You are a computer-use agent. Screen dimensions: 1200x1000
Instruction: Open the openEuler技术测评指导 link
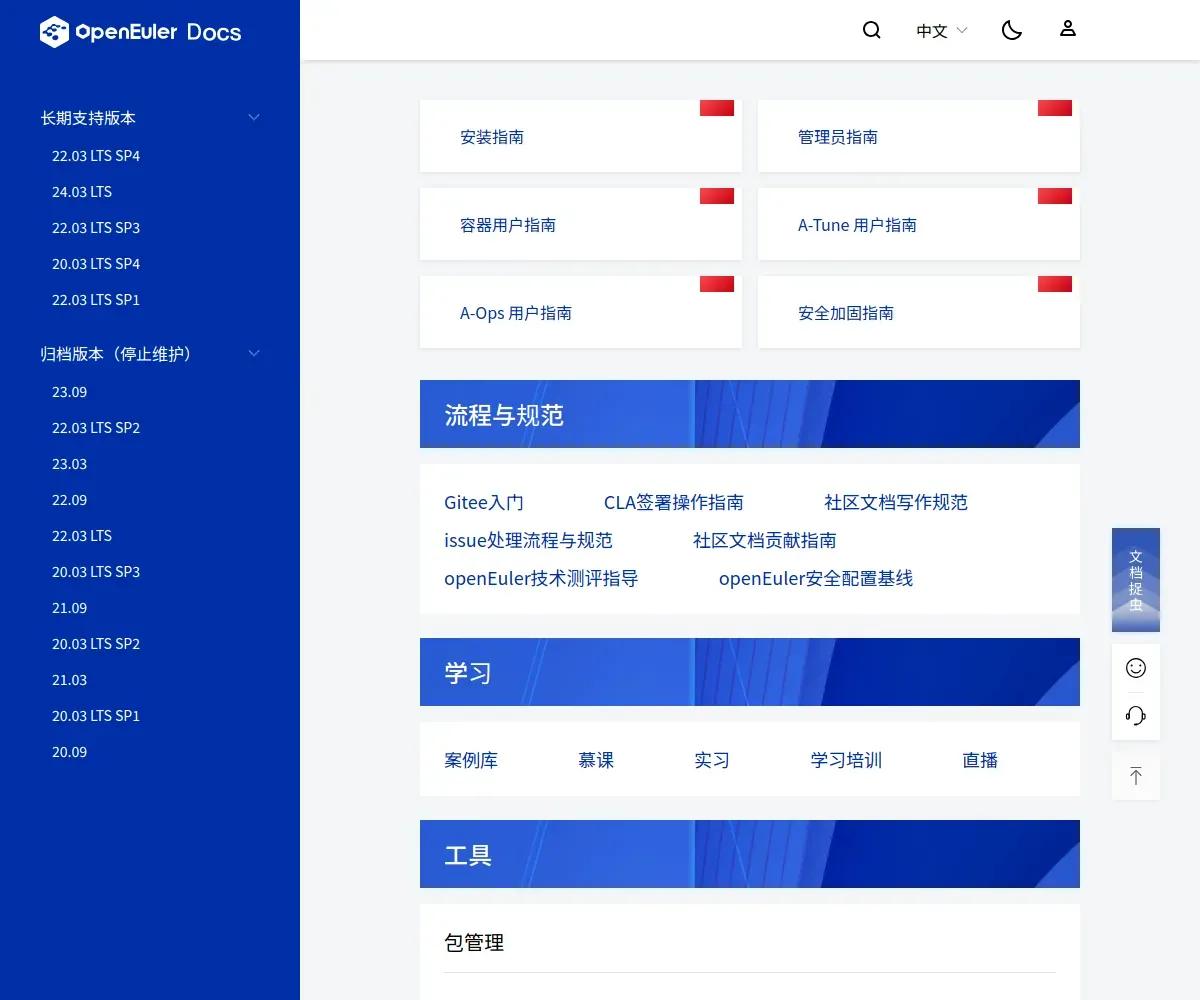[x=541, y=578]
